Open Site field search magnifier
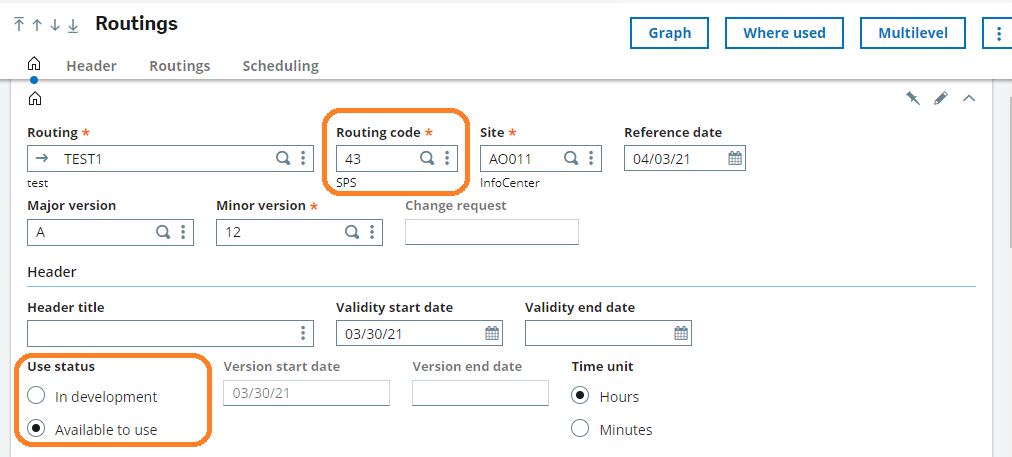Screen dimensions: 1012x457 (571, 158)
